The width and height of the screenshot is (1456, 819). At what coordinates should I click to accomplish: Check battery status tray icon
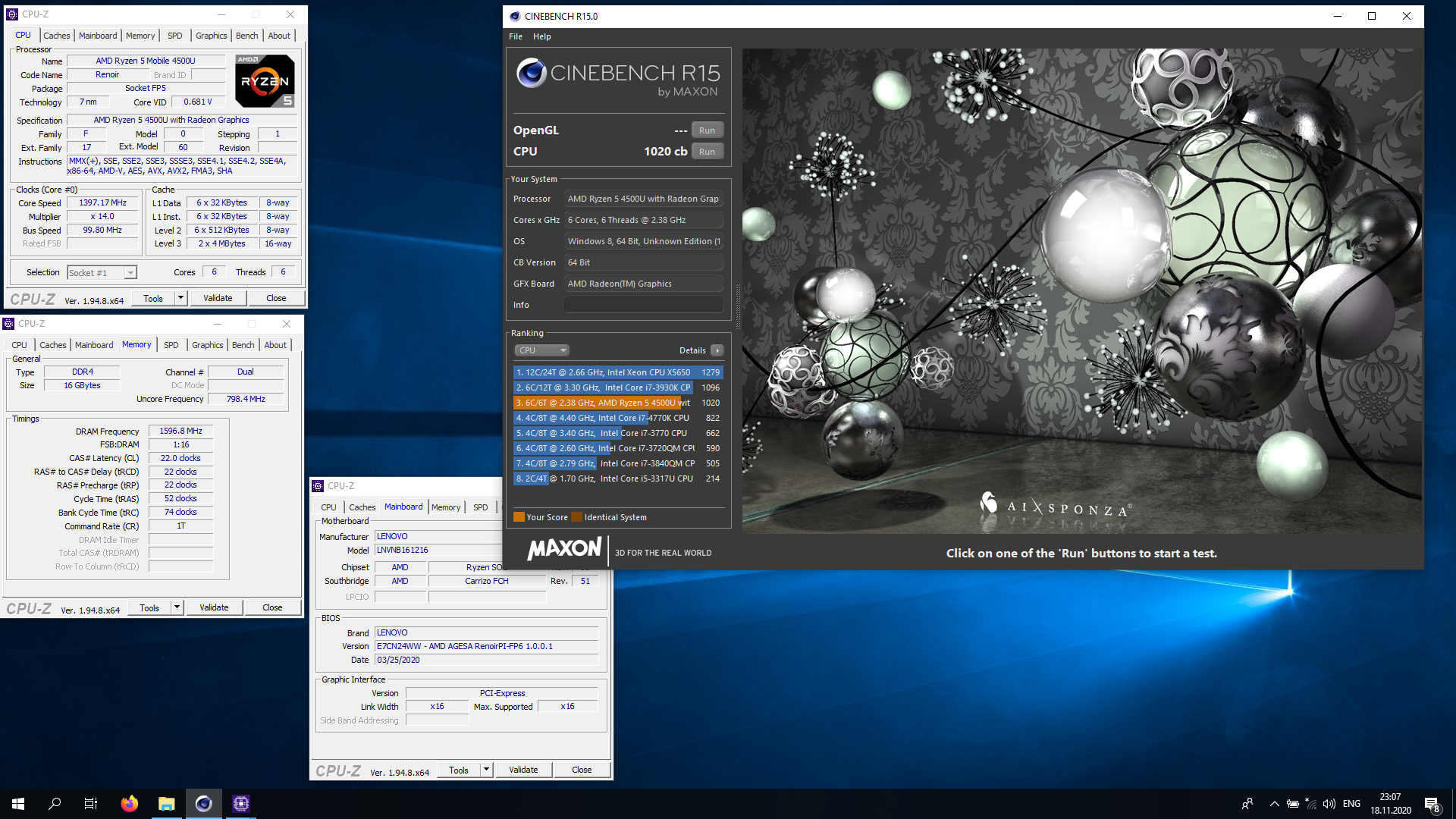coord(1293,804)
